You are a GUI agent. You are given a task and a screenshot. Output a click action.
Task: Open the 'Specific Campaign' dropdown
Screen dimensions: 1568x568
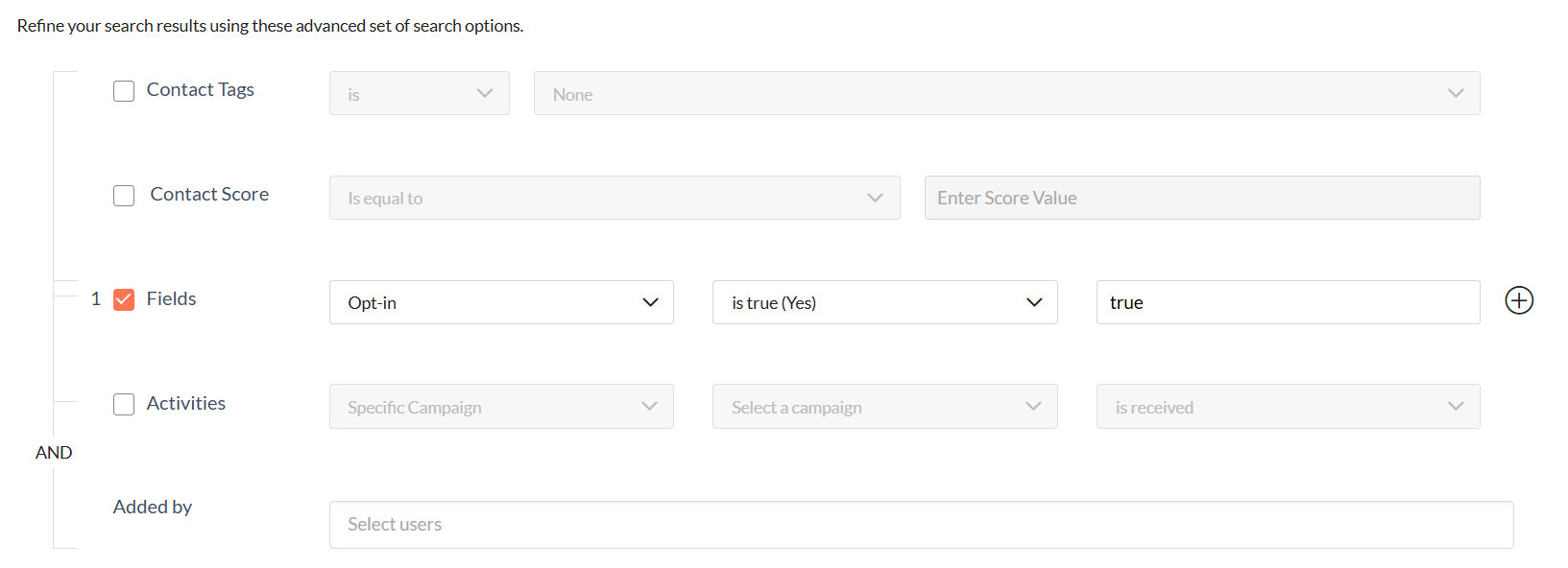500,407
